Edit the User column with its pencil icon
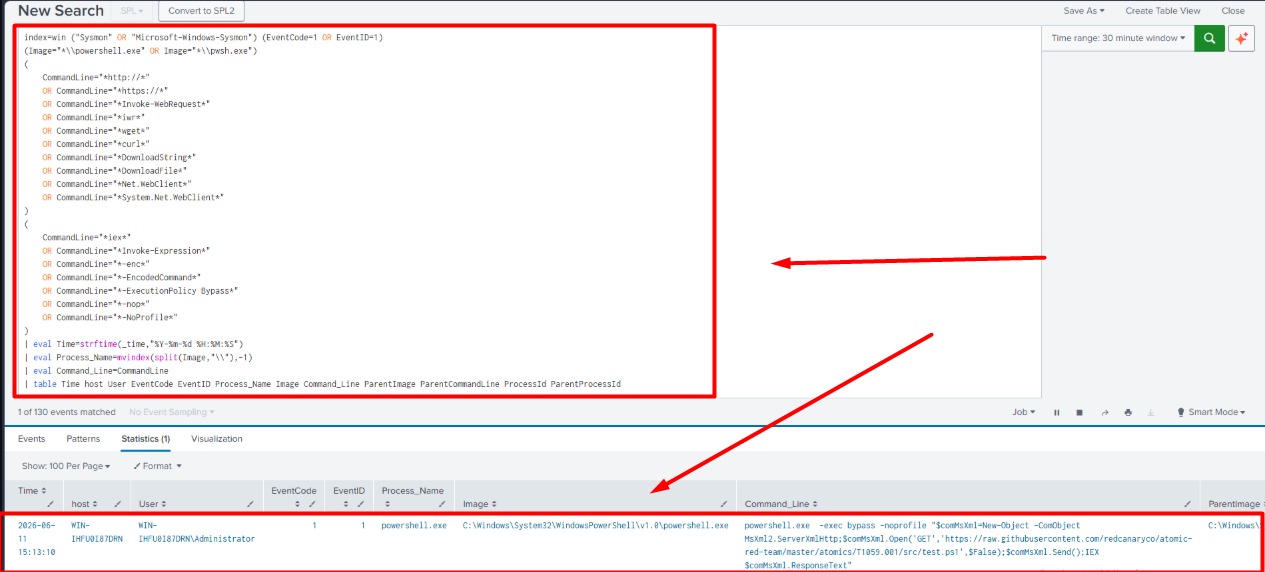Screen dimensions: 1265x572 pos(250,503)
